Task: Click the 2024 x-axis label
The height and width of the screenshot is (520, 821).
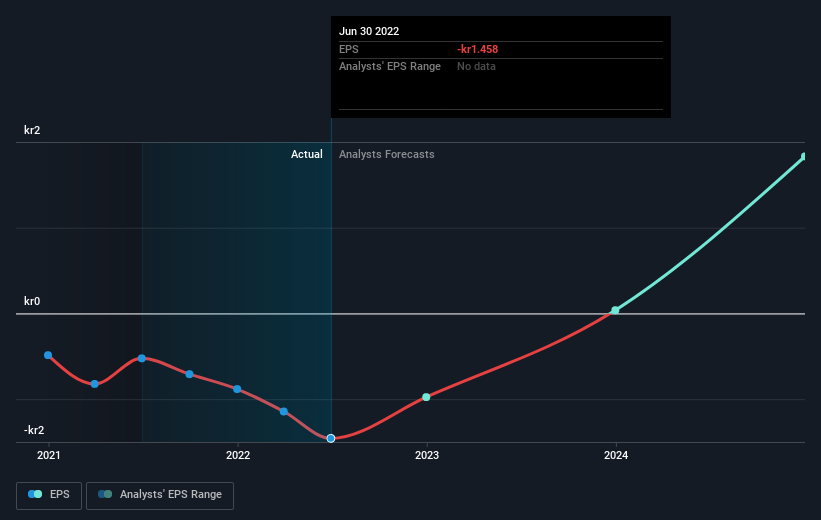Action: tap(616, 456)
